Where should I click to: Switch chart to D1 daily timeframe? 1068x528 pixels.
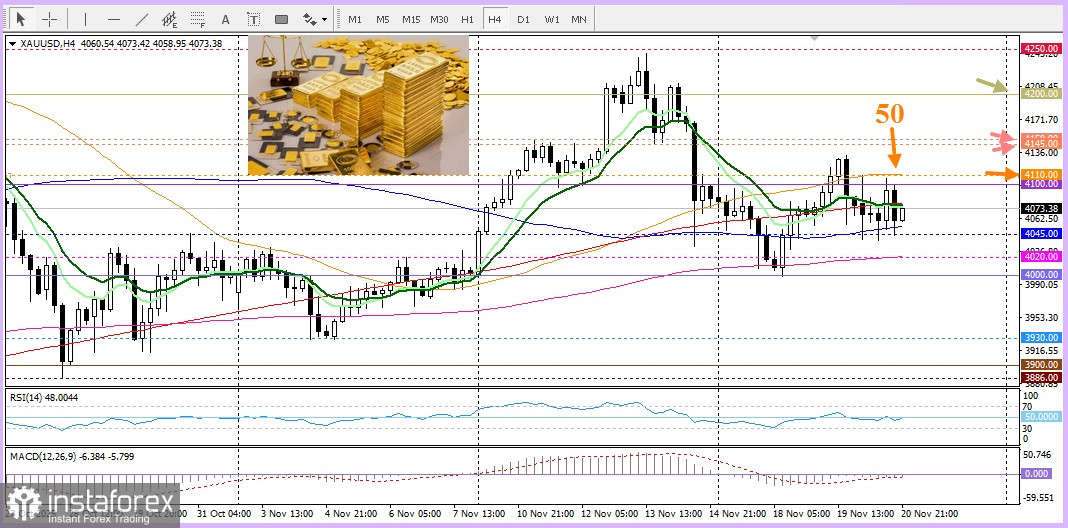pos(523,19)
